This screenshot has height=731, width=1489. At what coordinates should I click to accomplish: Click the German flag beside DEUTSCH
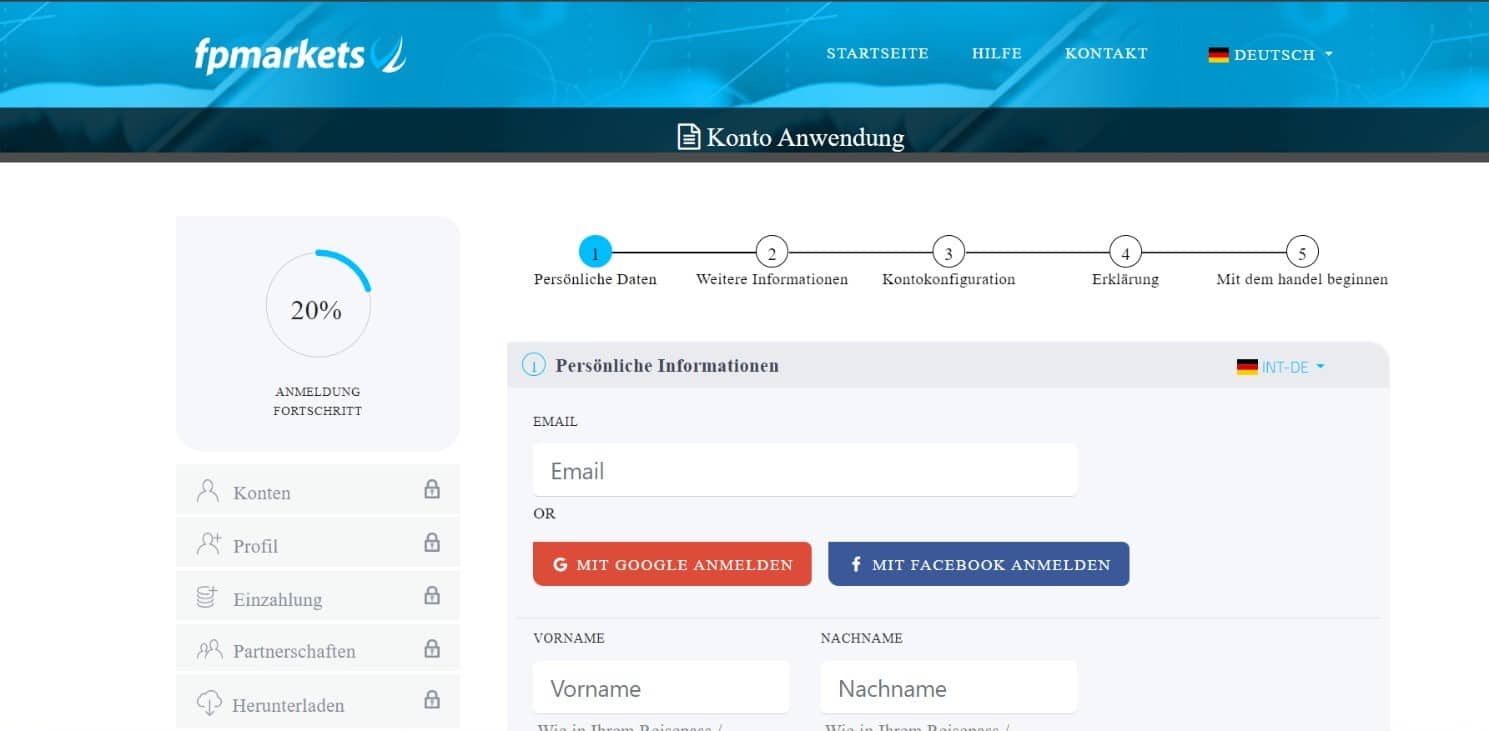[1218, 55]
